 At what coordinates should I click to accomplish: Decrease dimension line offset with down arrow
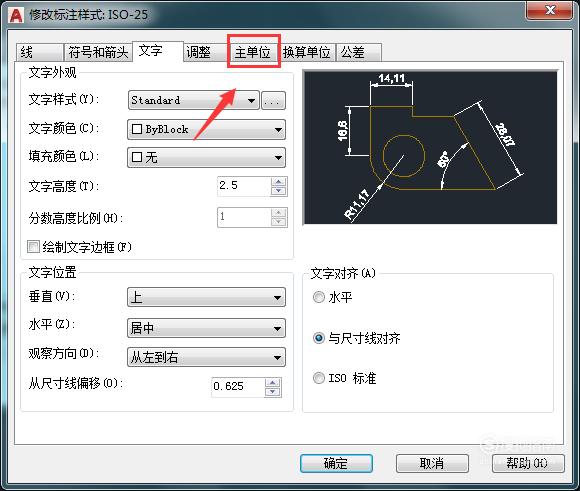(273, 392)
